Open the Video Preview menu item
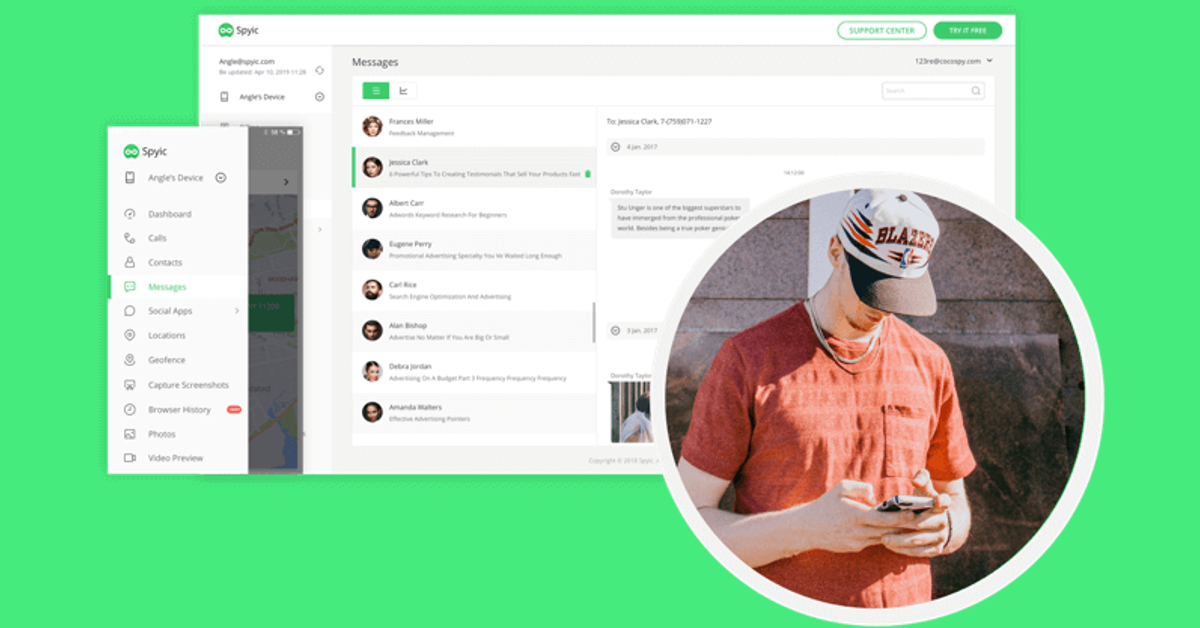The image size is (1200, 628). [175, 458]
